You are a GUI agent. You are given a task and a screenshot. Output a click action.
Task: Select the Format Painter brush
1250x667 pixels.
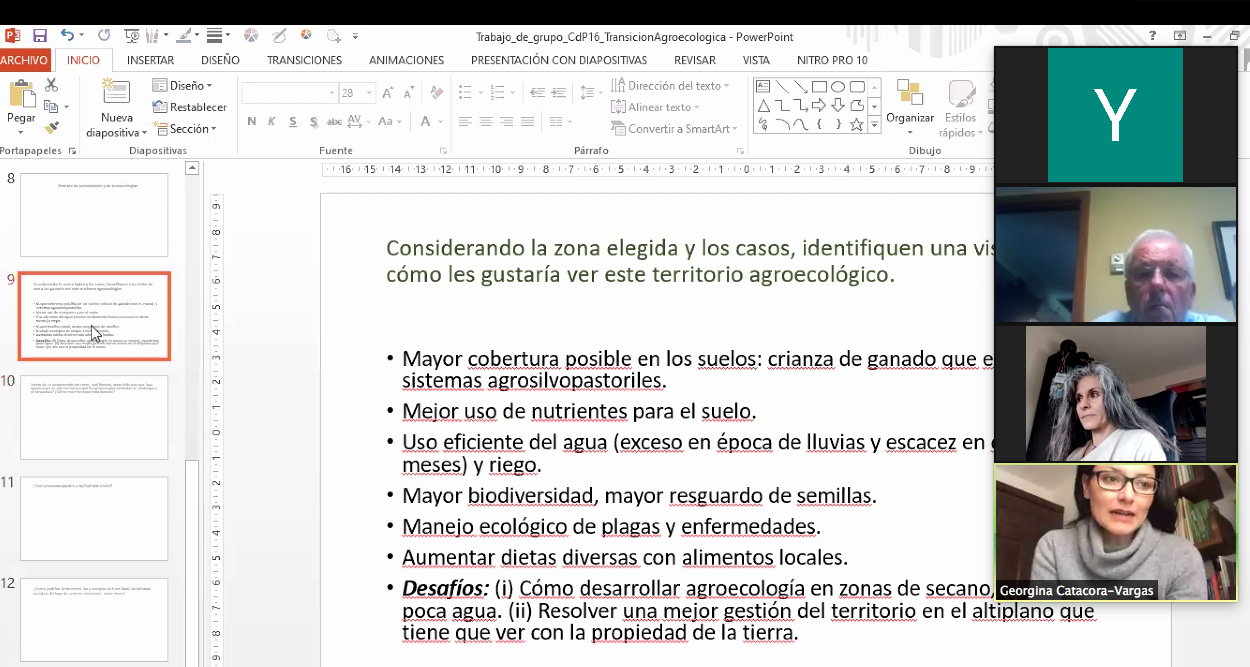tap(51, 128)
